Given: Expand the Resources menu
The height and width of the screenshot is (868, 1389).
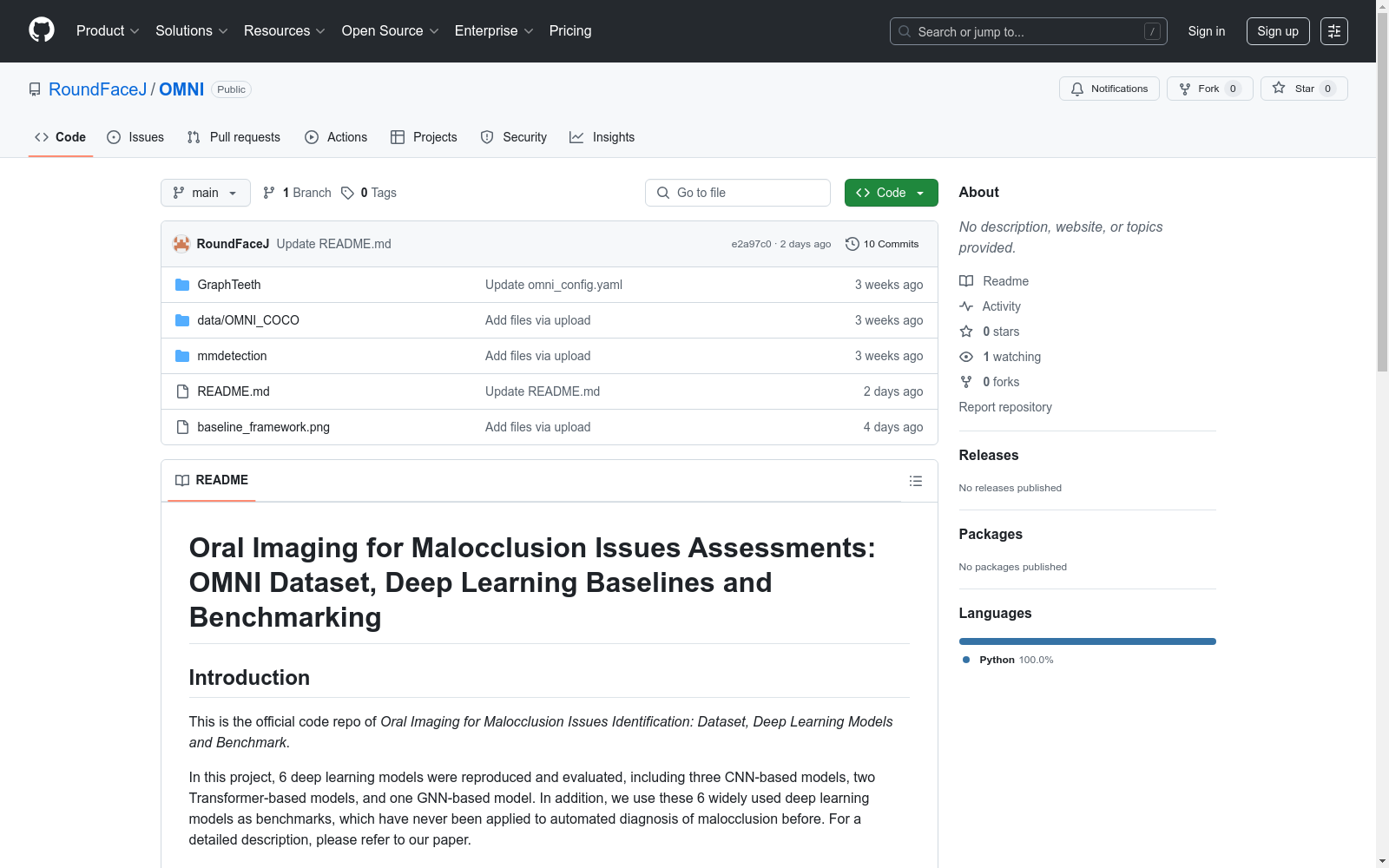Looking at the screenshot, I should 284,30.
